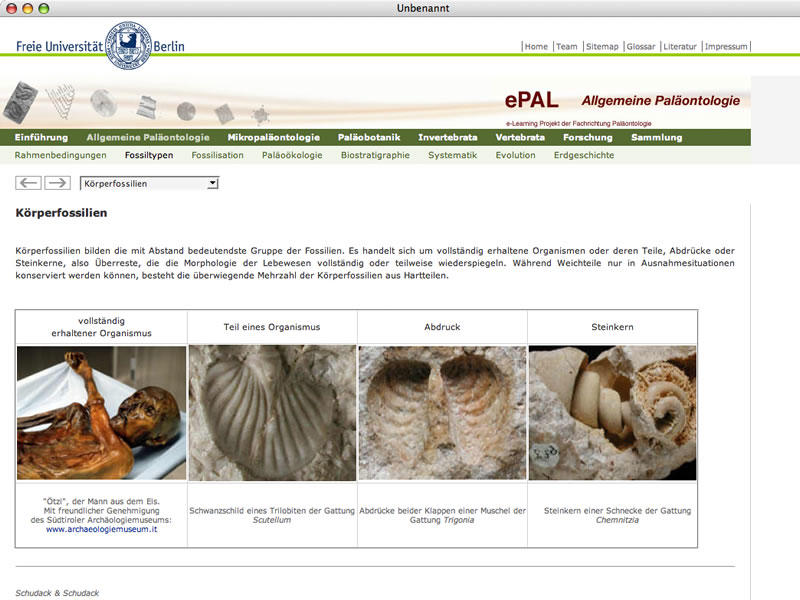
Task: Open the Mikropaläontologie menu item
Action: click(273, 137)
